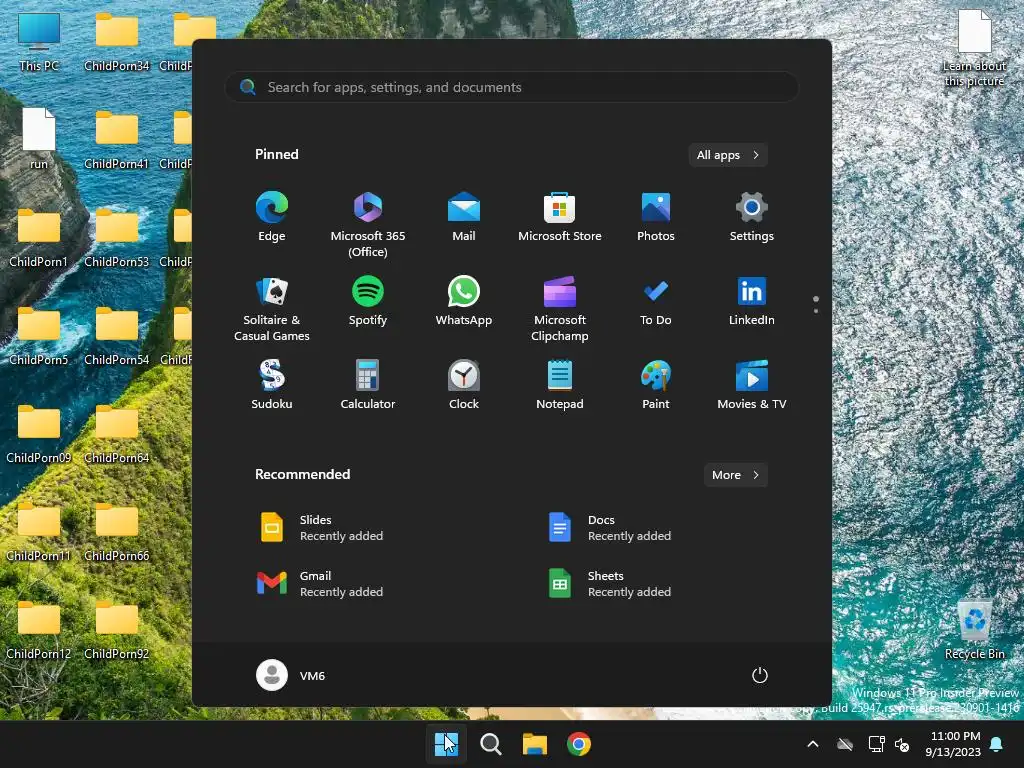The width and height of the screenshot is (1024, 768).
Task: Open the Mail app
Action: 464,217
